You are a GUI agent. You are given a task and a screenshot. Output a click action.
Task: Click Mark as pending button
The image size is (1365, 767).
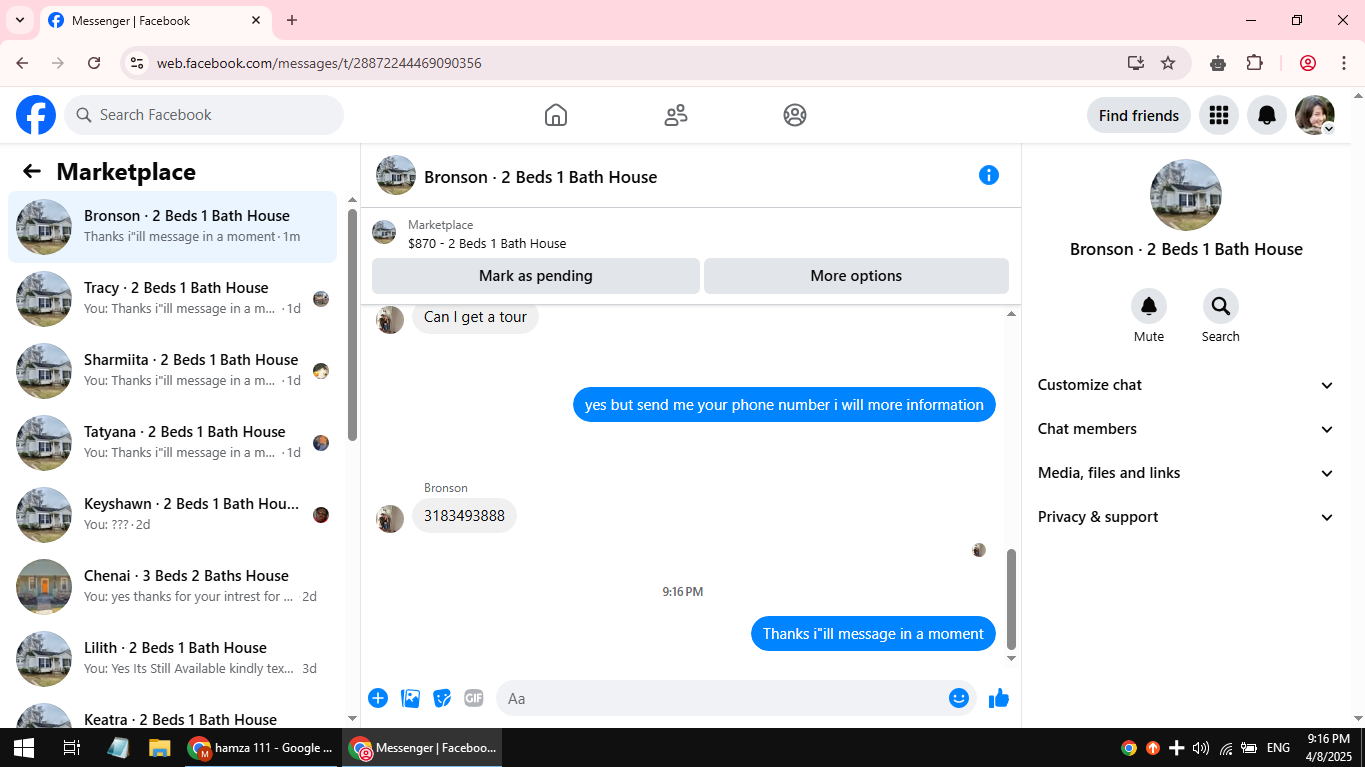tap(536, 276)
